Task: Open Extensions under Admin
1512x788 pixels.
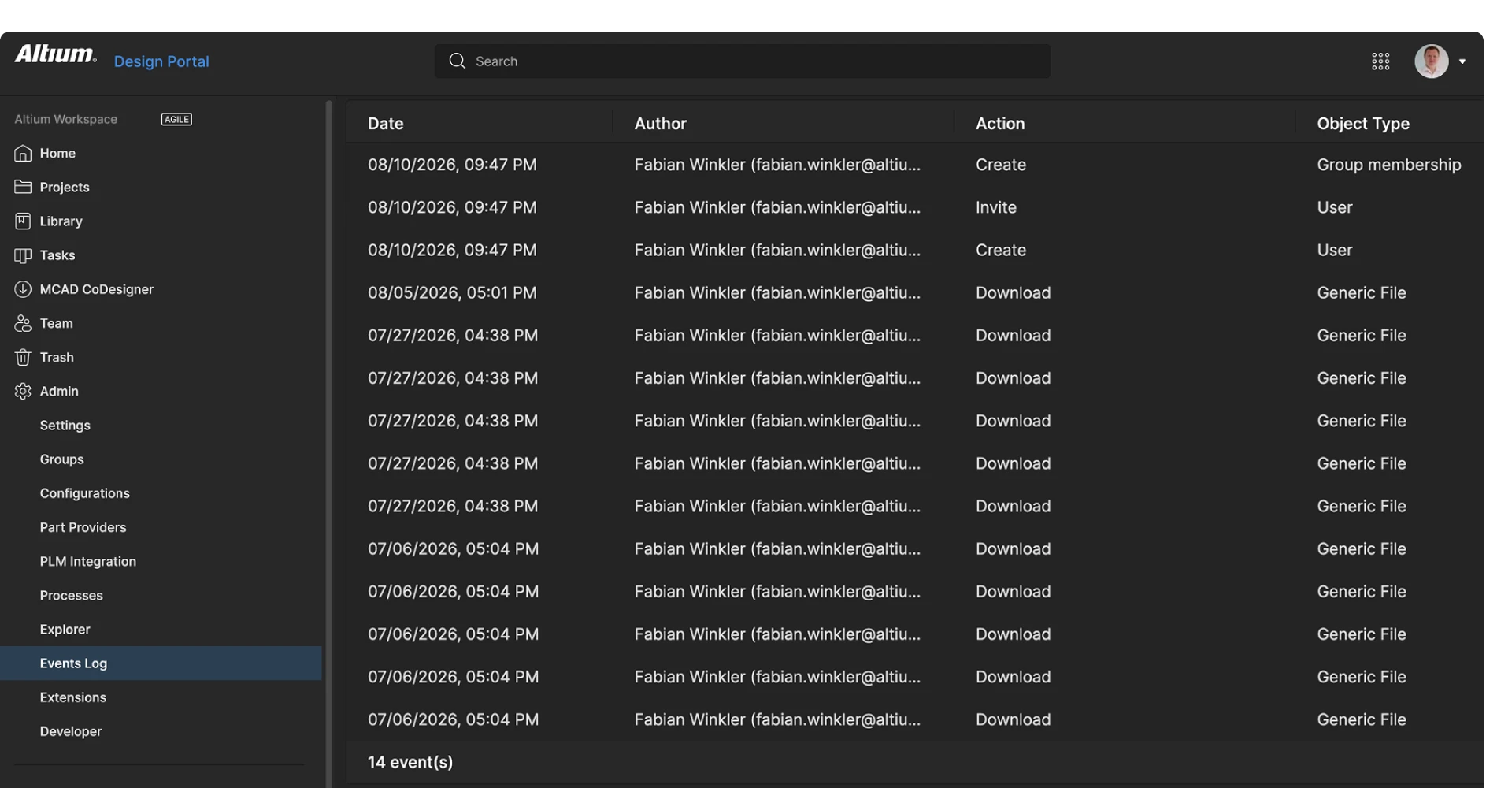Action: [x=73, y=697]
